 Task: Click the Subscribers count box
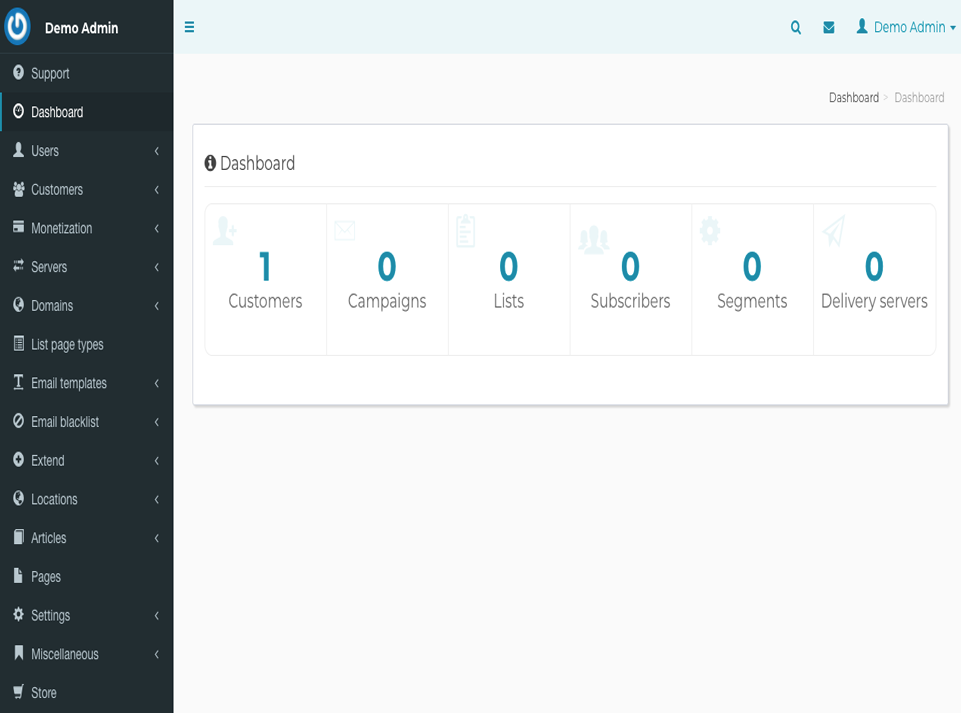tap(630, 280)
